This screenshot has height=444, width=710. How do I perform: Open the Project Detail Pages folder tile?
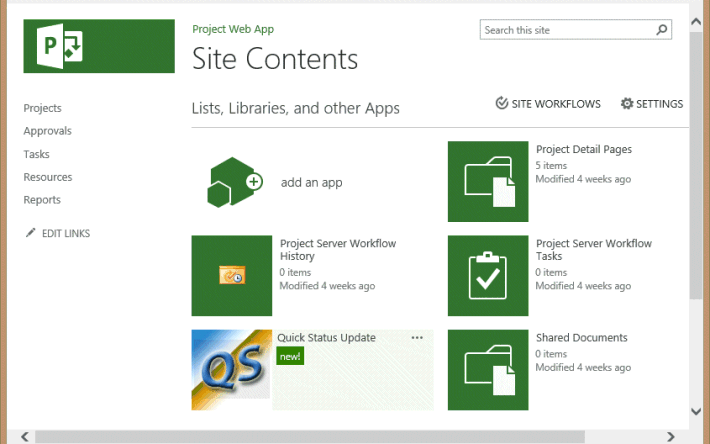point(488,181)
